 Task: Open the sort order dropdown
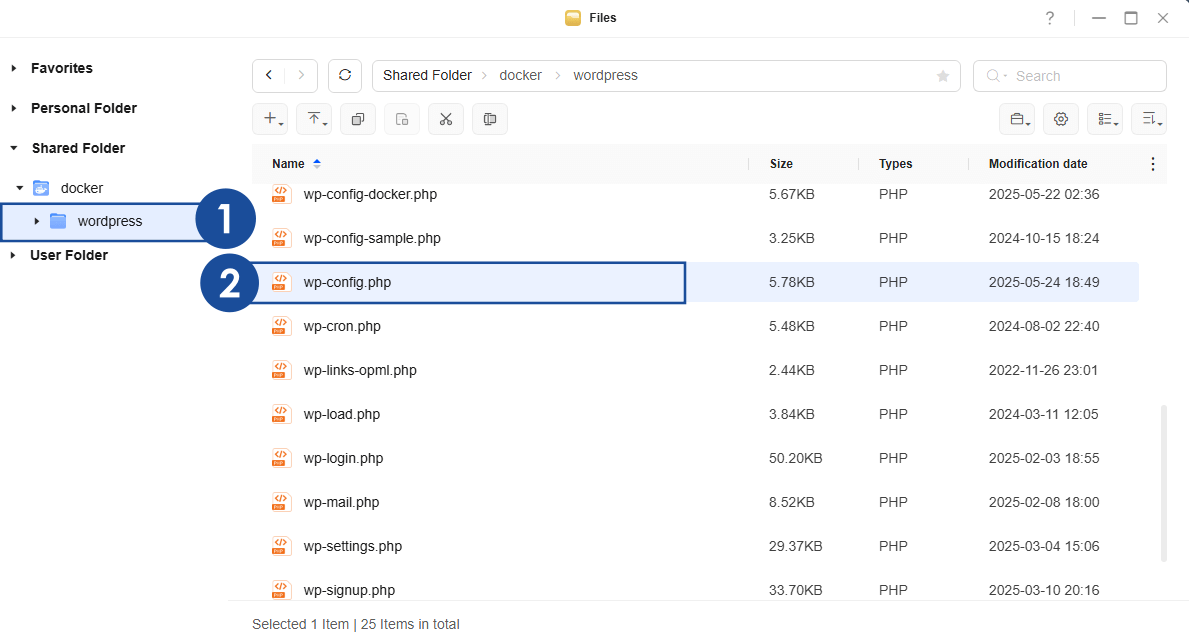point(1149,119)
